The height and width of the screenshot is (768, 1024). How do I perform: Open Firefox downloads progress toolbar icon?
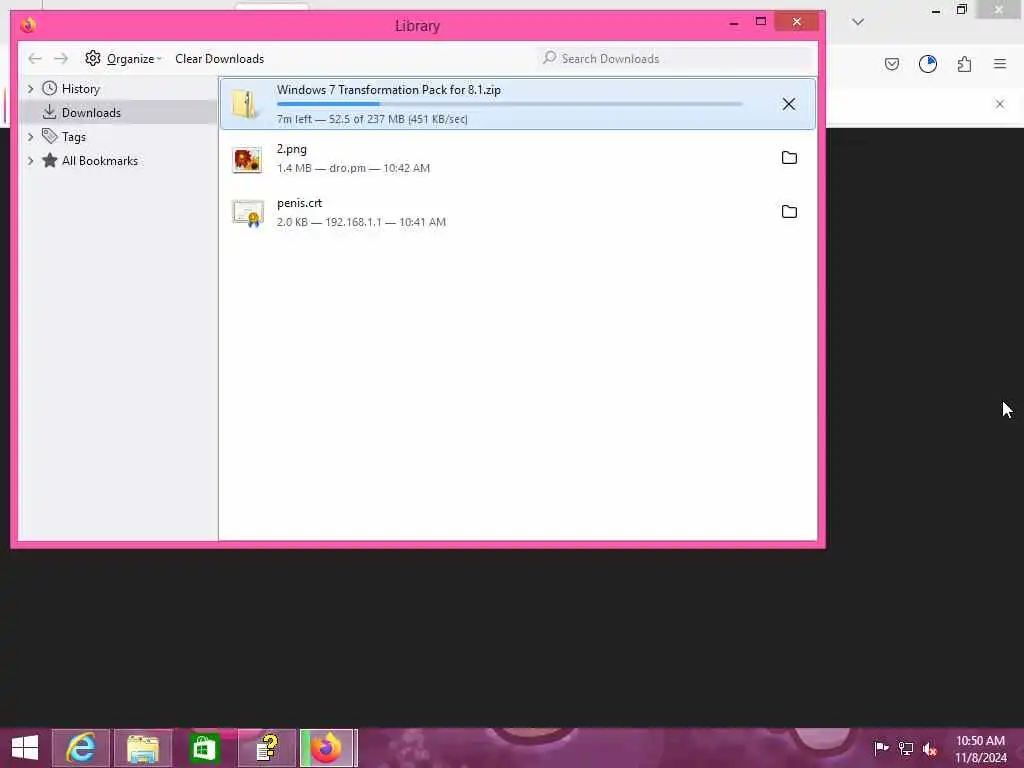[927, 64]
